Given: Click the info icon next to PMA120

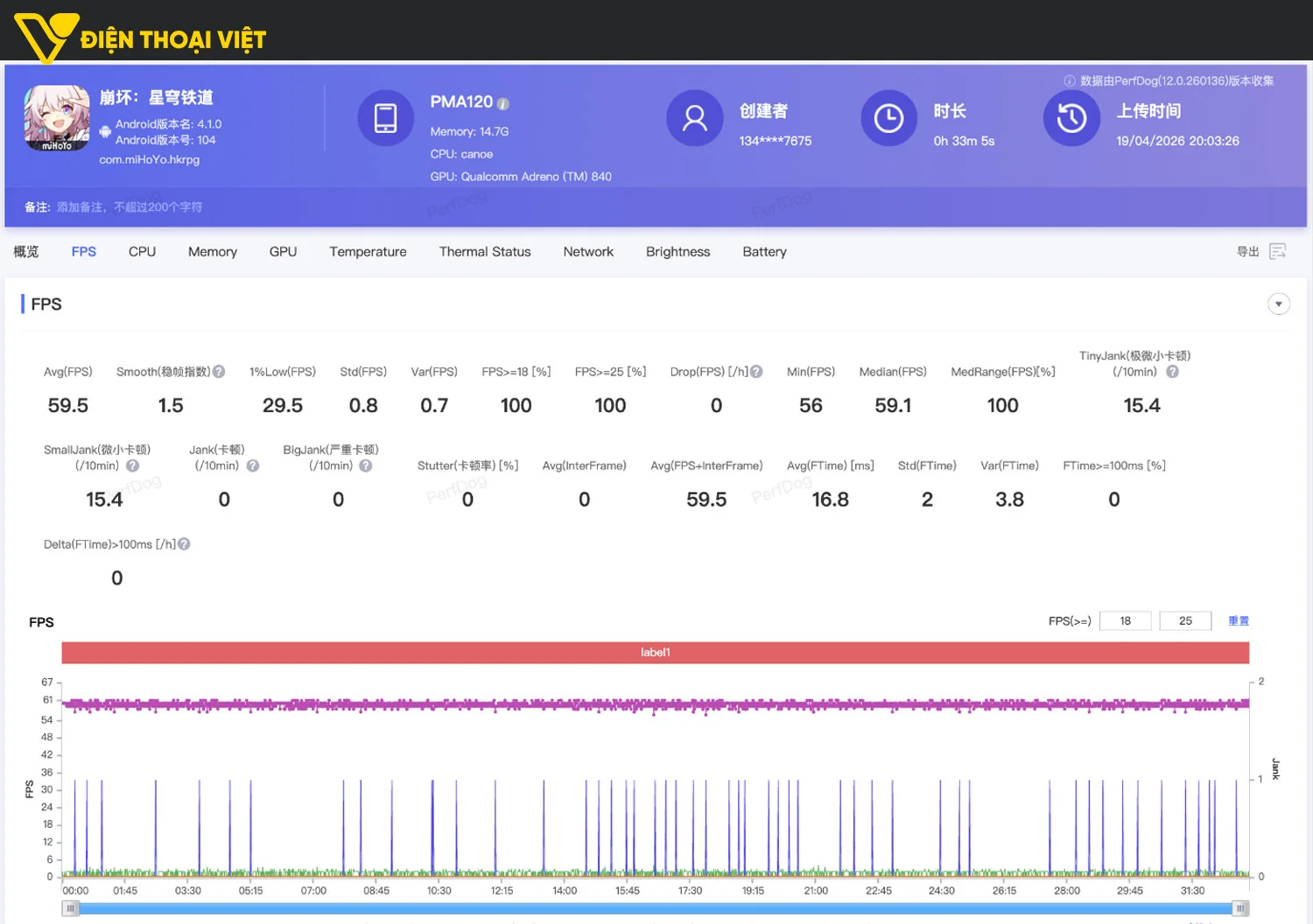Looking at the screenshot, I should pyautogui.click(x=503, y=103).
